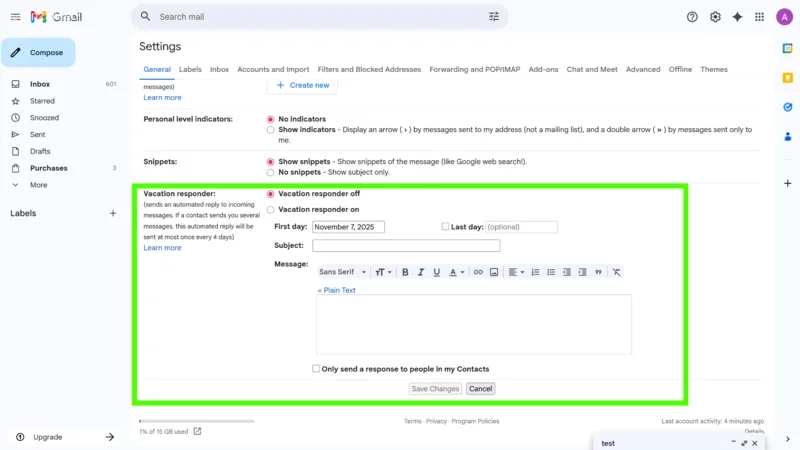Click the Bold formatting icon
This screenshot has height=450, width=800.
tap(405, 272)
